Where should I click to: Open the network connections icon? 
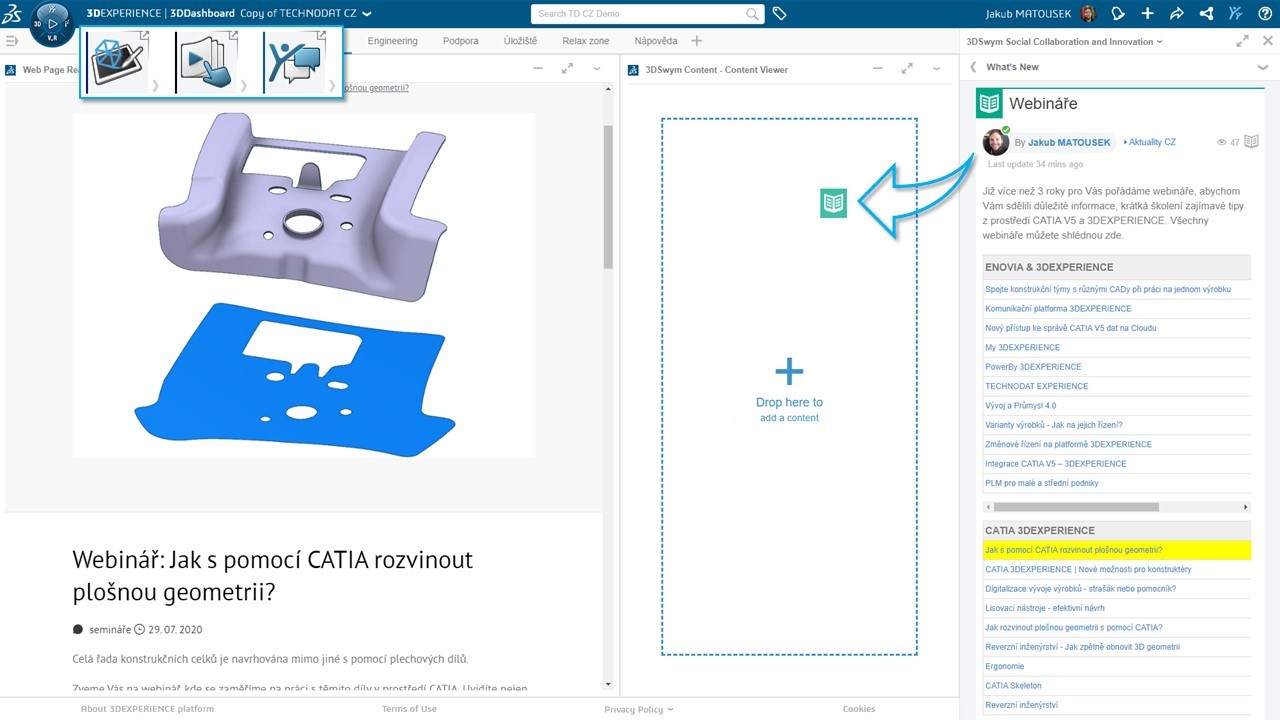click(1206, 14)
